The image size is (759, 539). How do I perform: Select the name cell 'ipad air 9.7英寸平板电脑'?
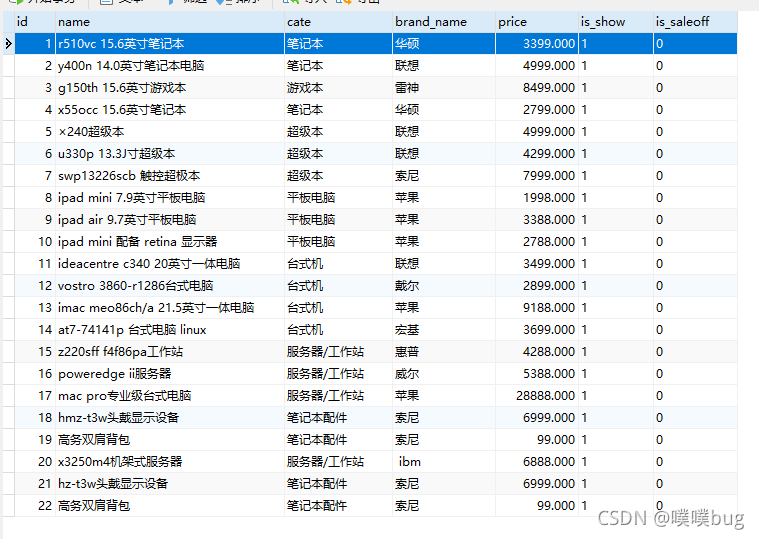pyautogui.click(x=169, y=220)
